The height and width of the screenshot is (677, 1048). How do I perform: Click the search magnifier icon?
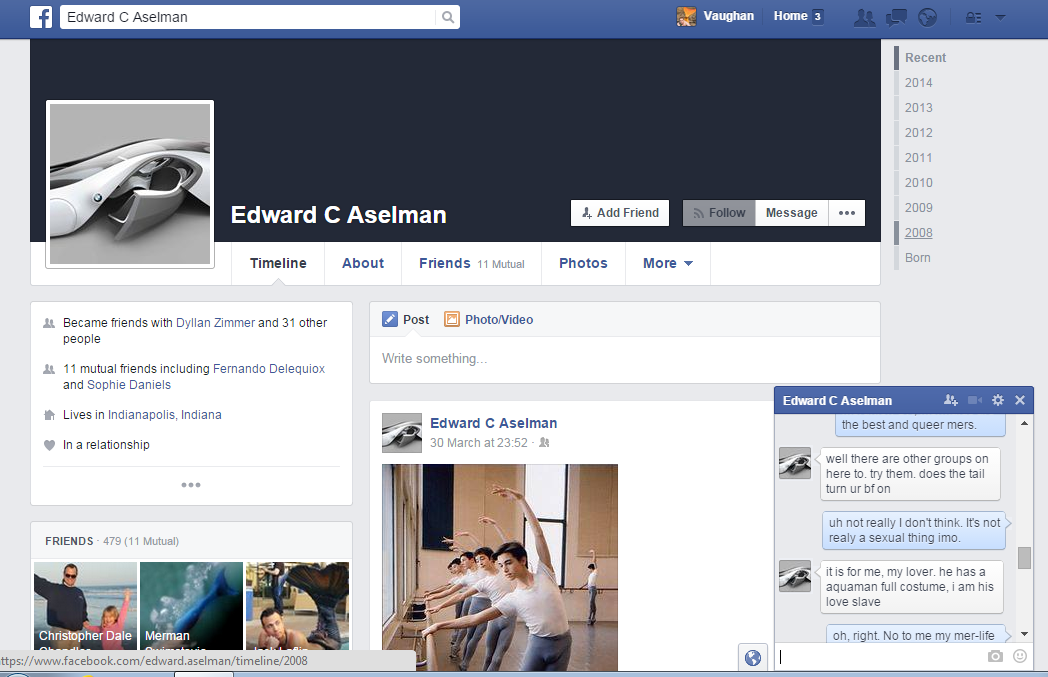[447, 17]
